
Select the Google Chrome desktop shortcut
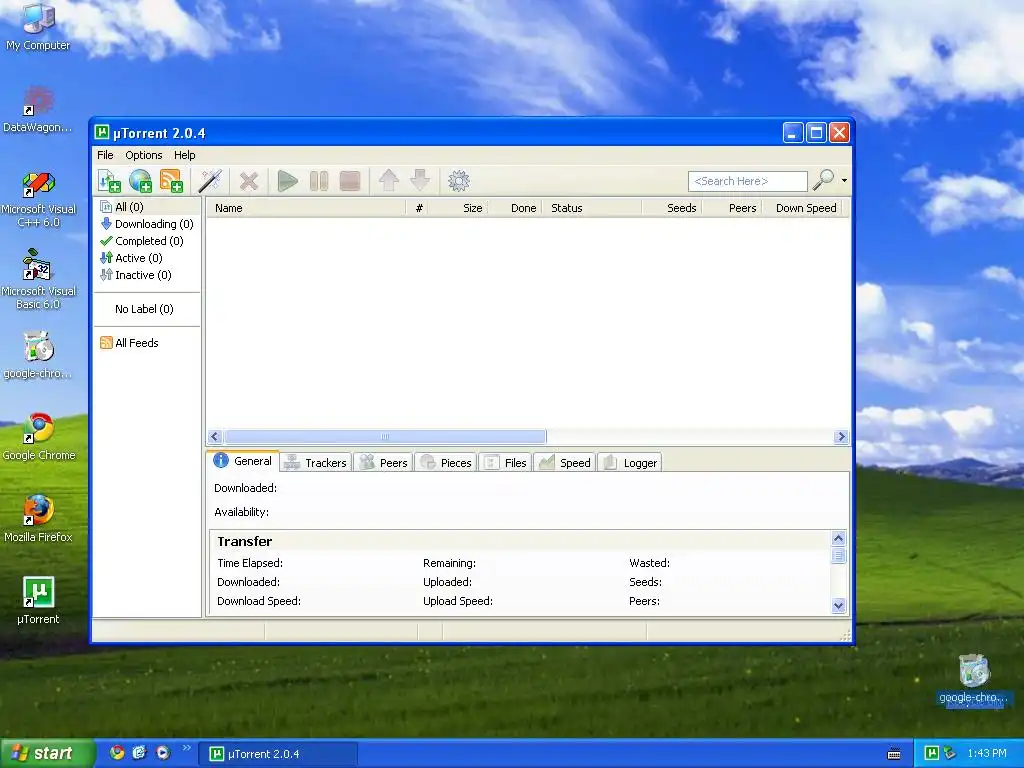[x=39, y=438]
